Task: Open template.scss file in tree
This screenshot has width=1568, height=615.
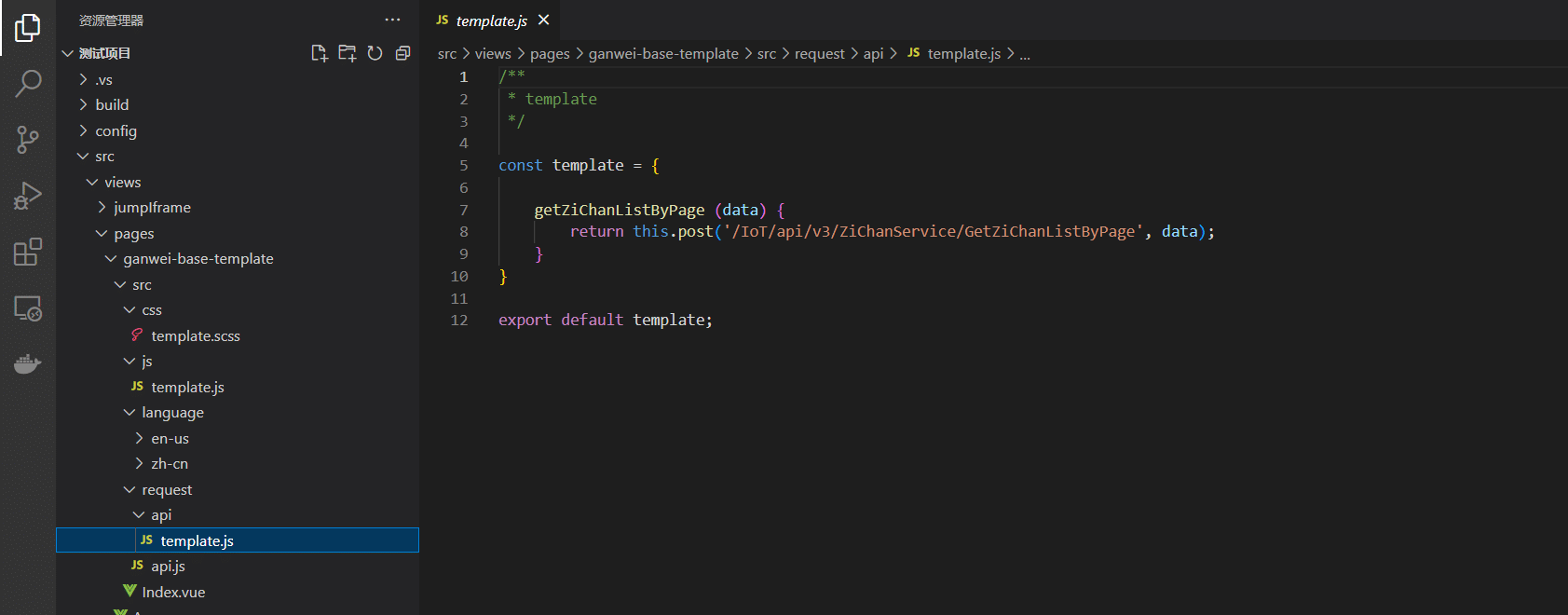Action: coord(195,336)
